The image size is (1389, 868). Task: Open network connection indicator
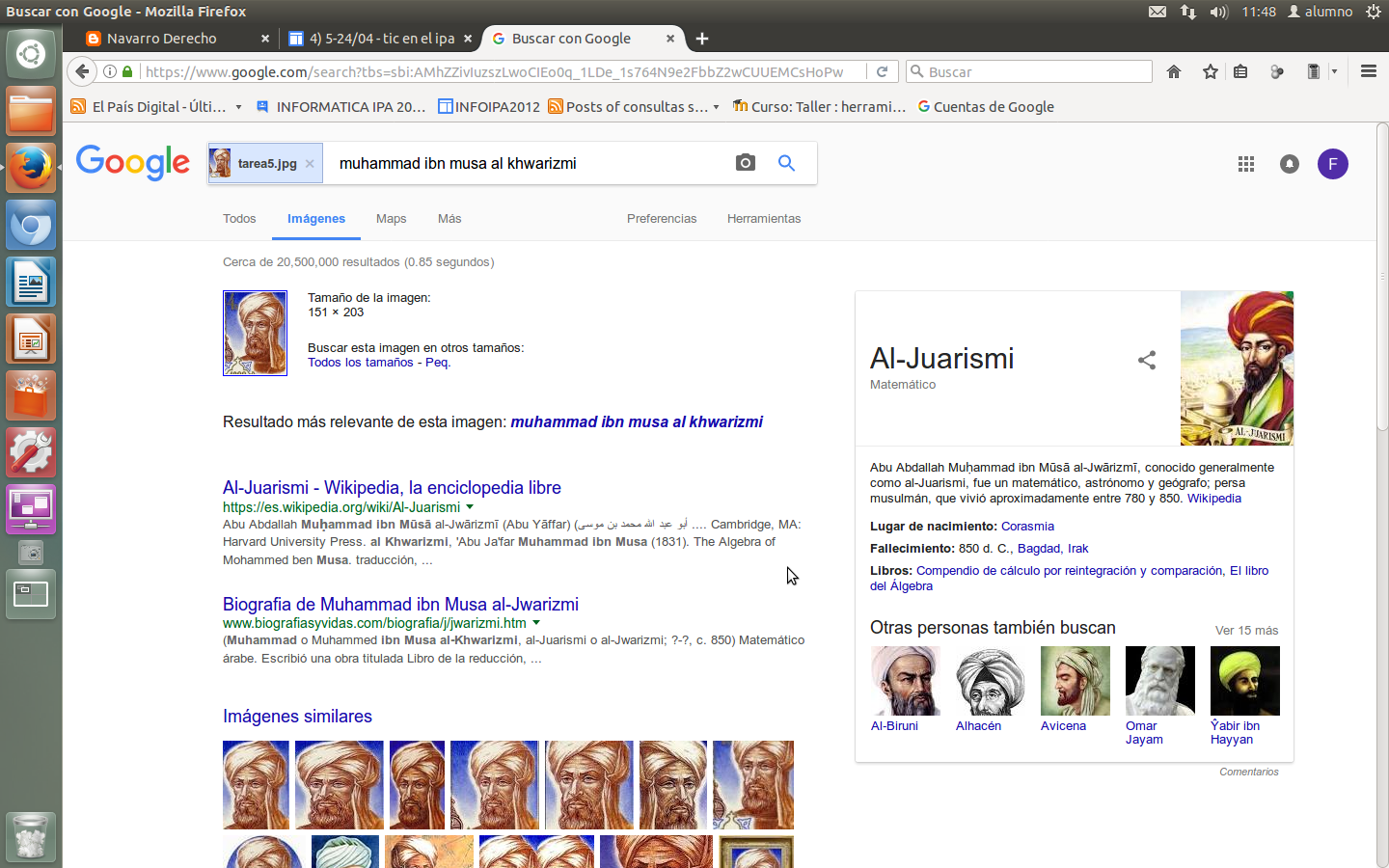tap(1188, 12)
